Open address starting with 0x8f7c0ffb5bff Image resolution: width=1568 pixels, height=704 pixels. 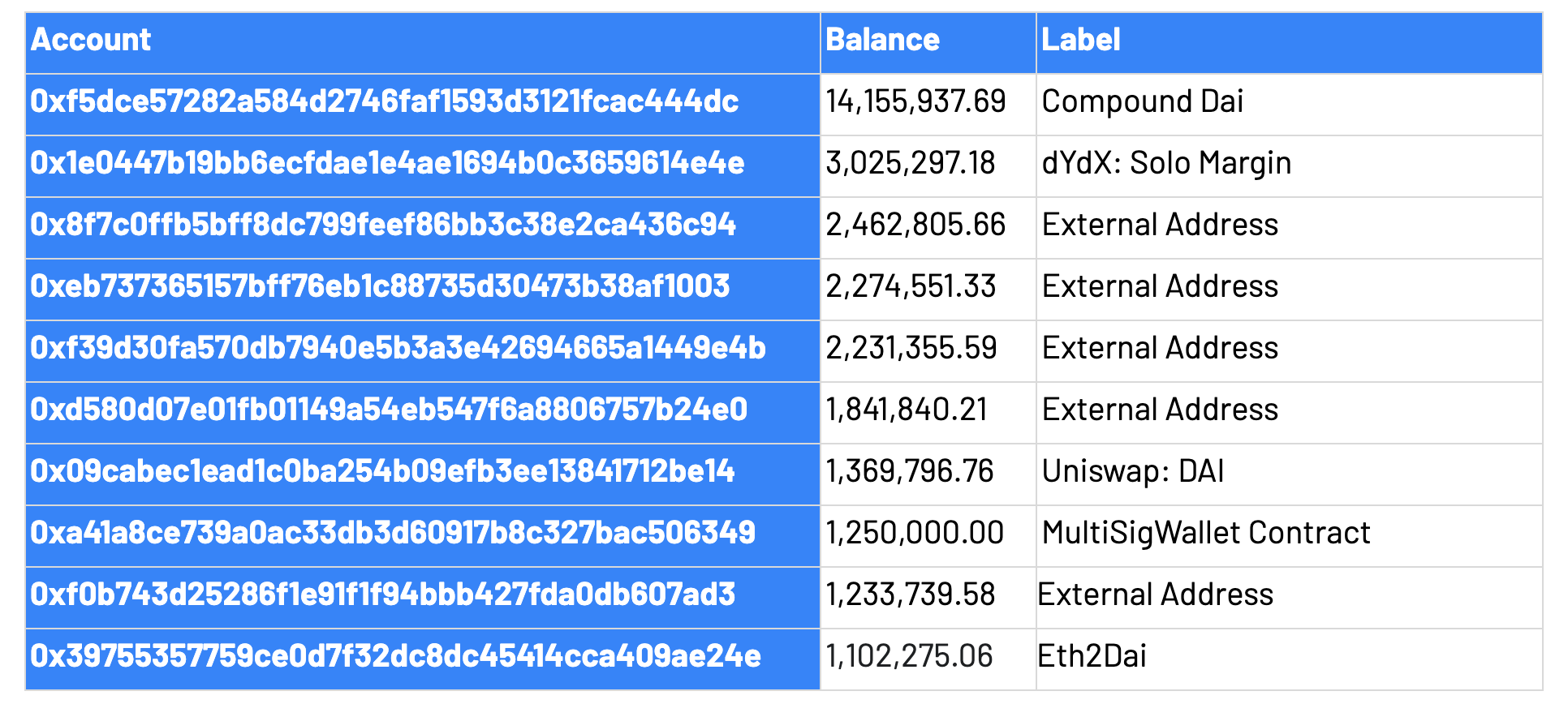pos(383,225)
